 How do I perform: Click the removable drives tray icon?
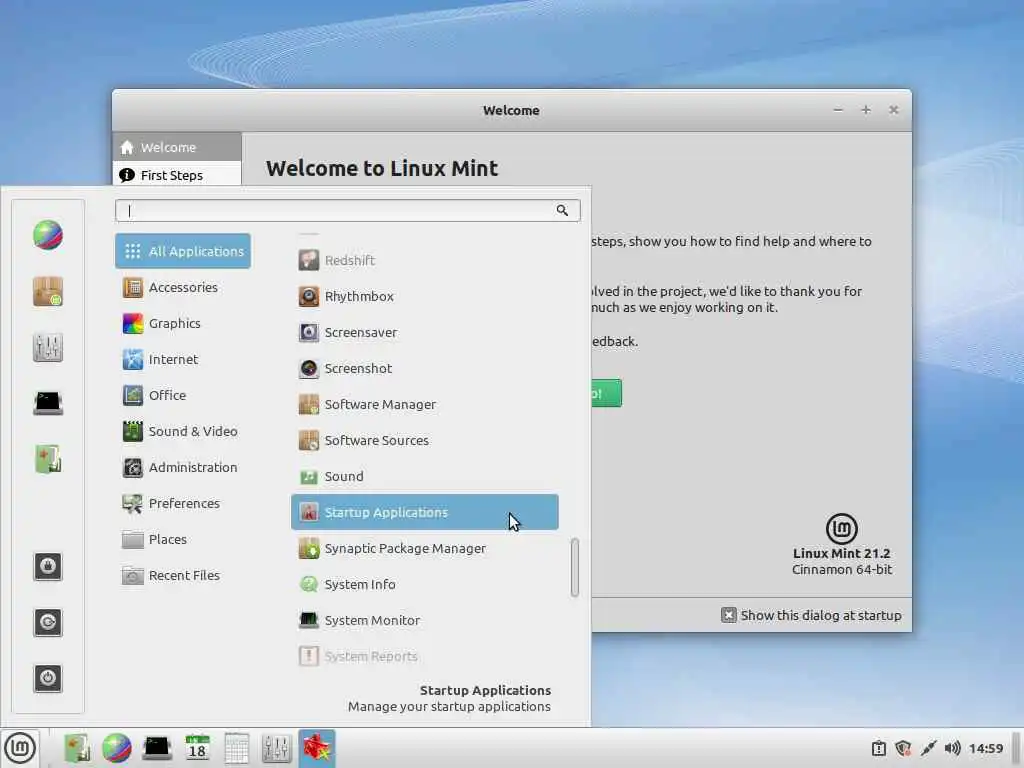coord(879,748)
